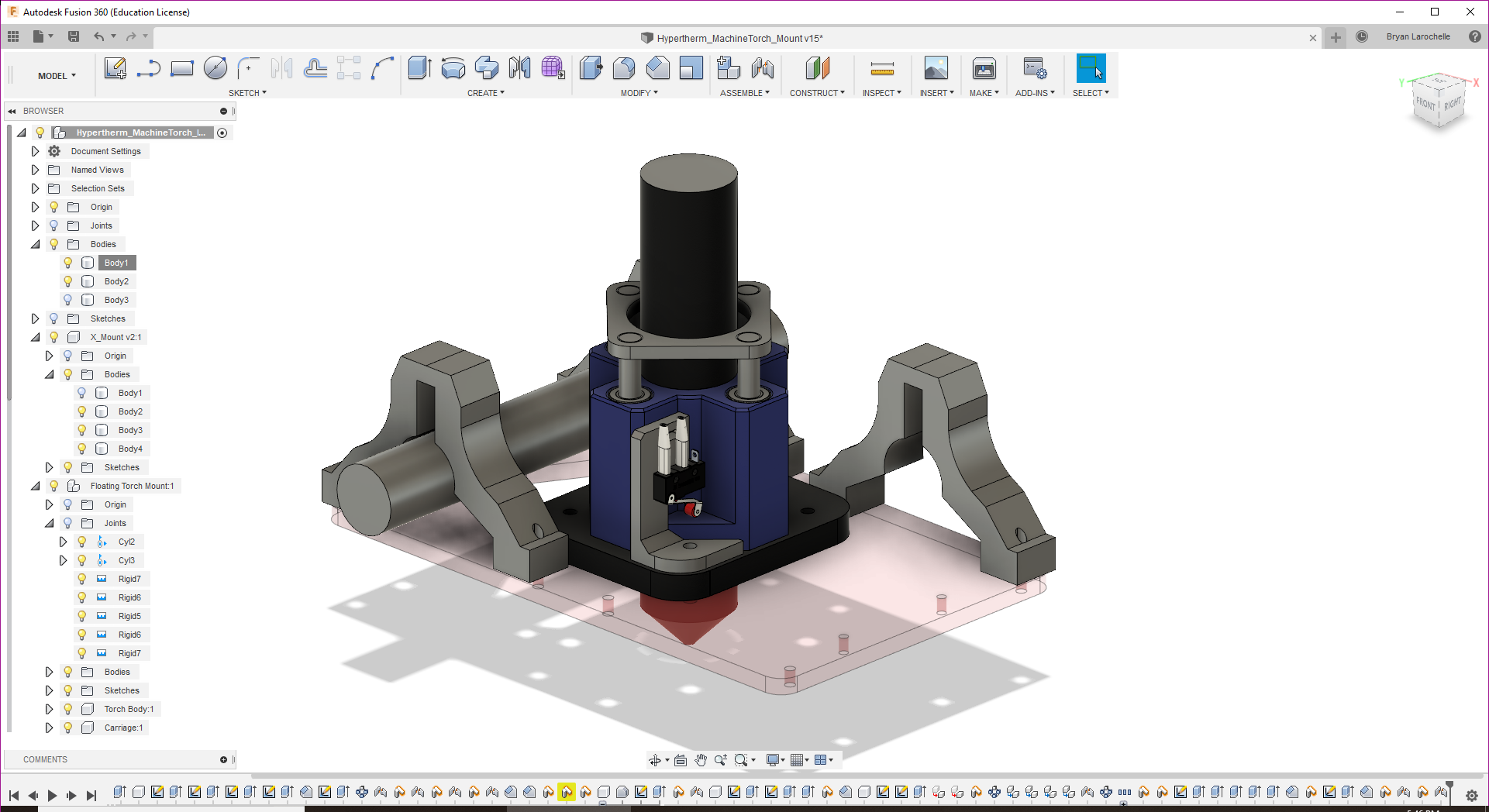
Task: Toggle visibility bulb of top-level Body1
Action: pyautogui.click(x=68, y=263)
